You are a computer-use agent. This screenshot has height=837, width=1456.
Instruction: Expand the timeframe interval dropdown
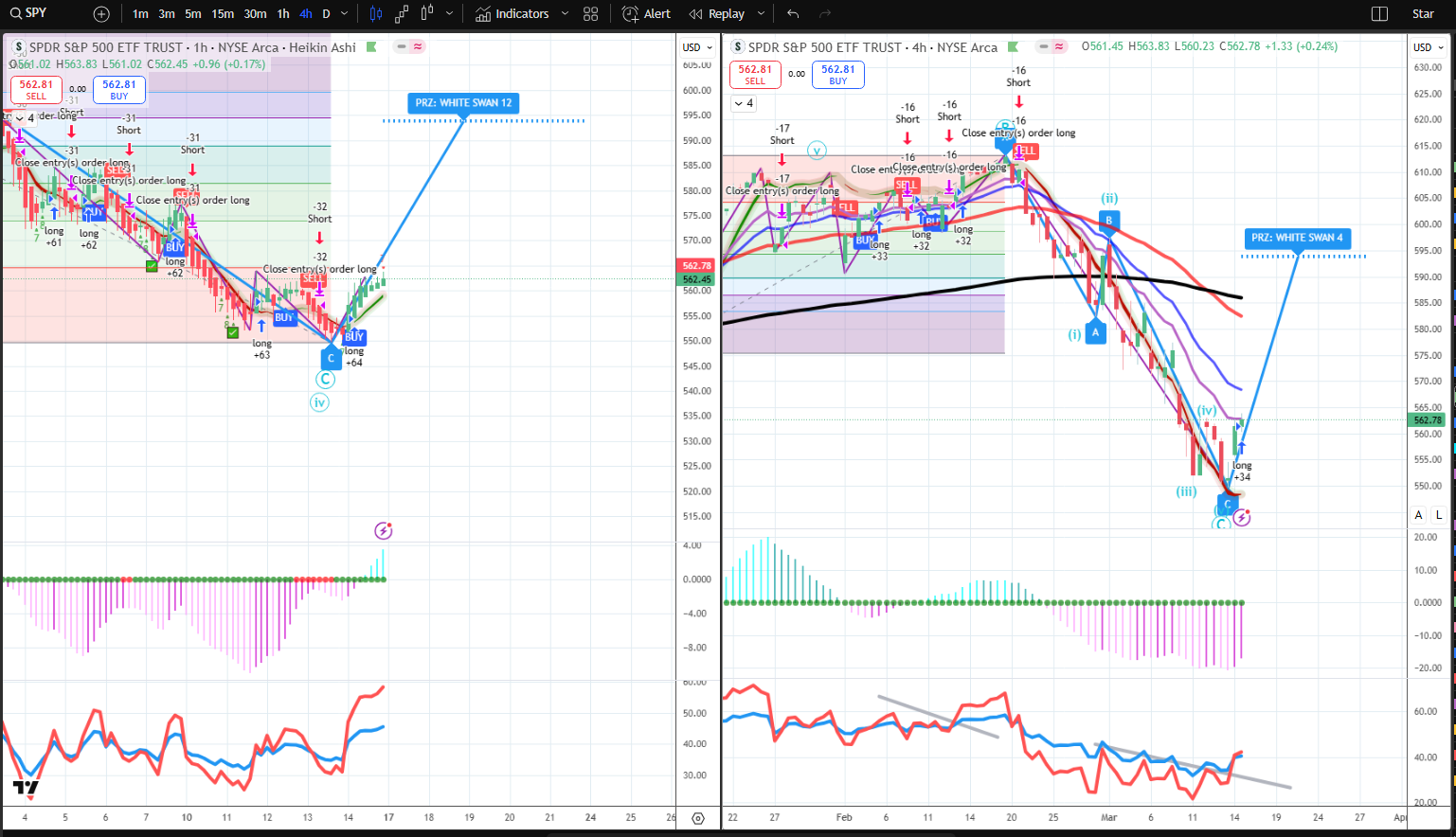[344, 14]
